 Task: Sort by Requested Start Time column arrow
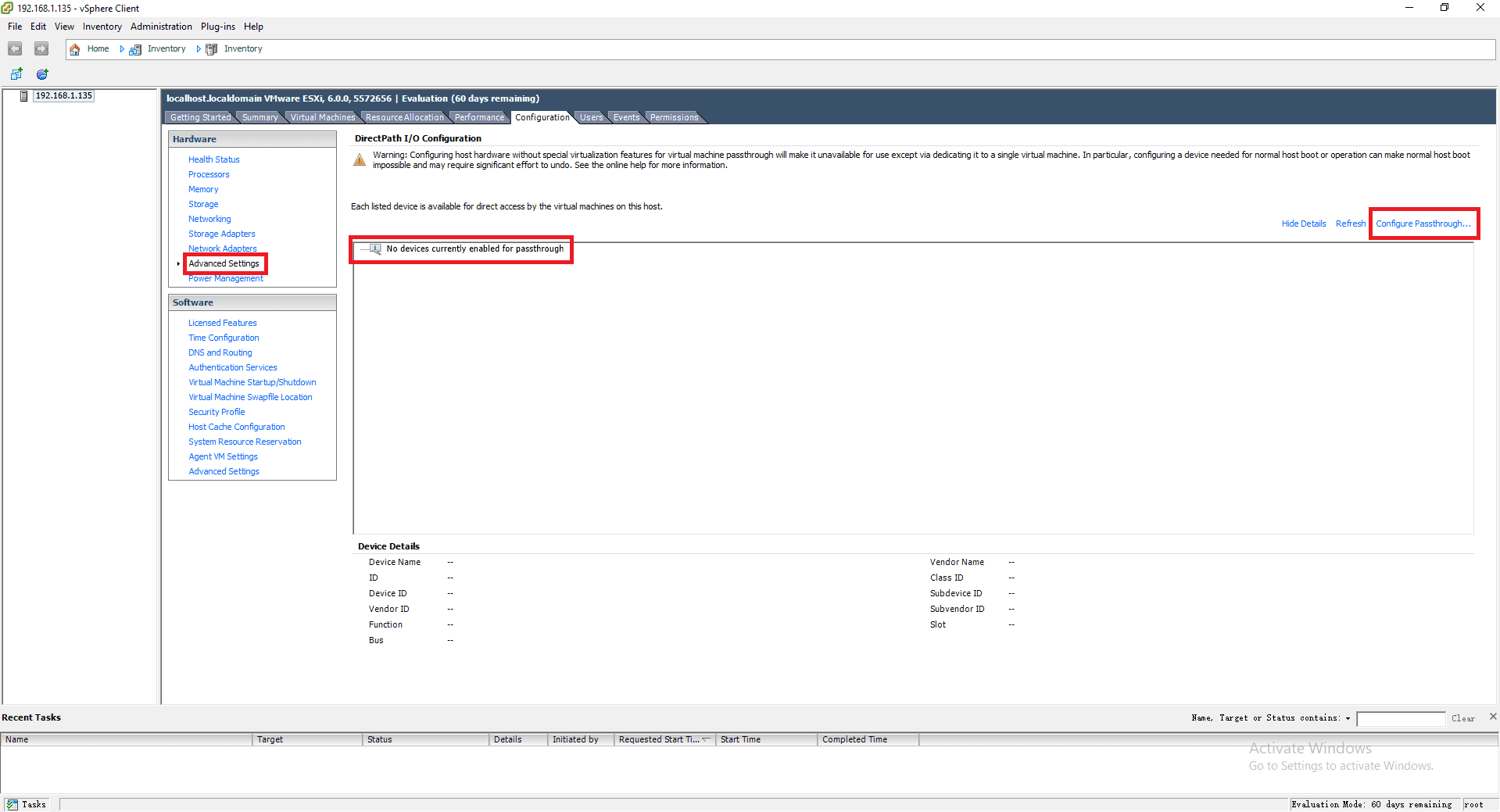(707, 739)
